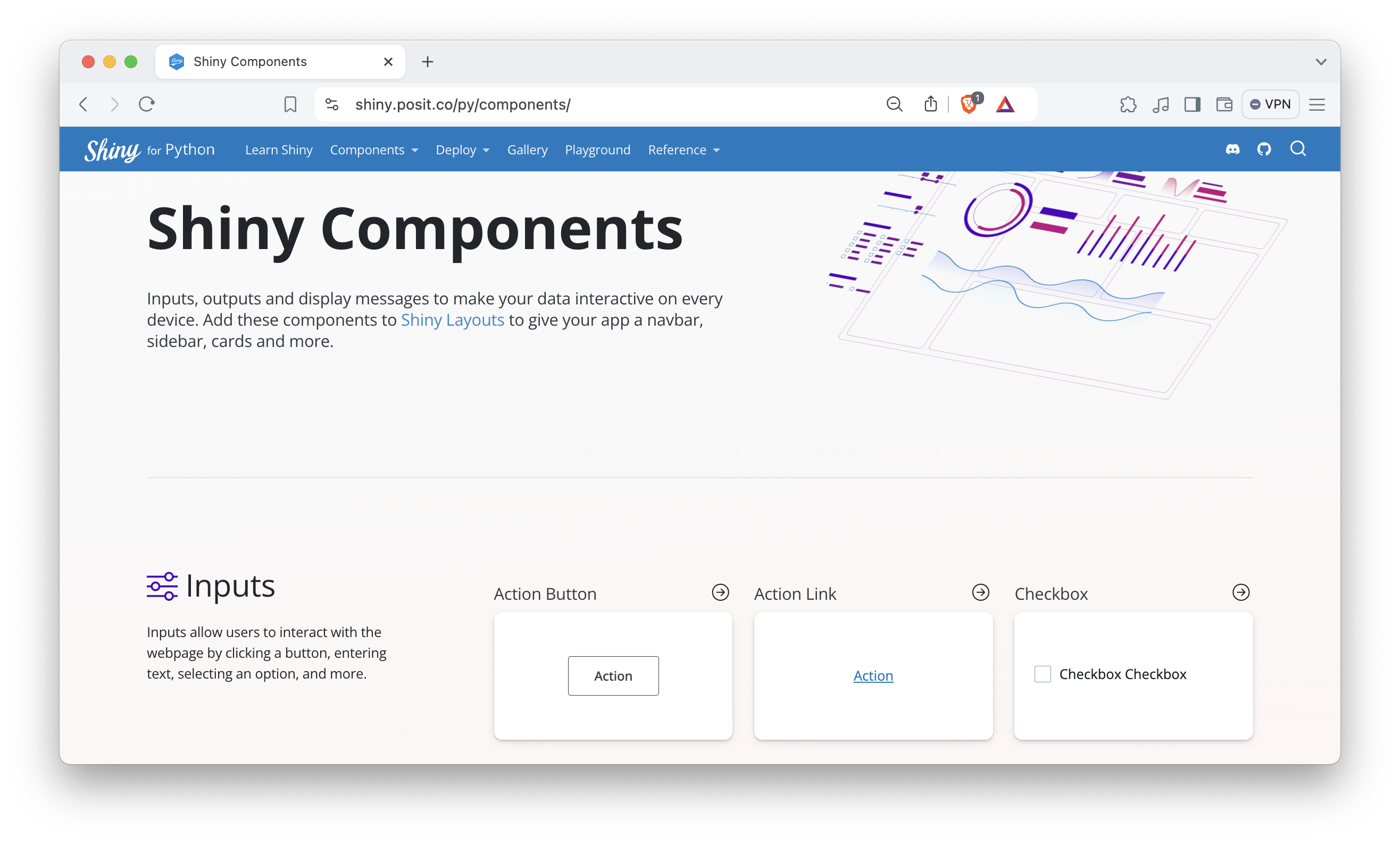Open the Checkbox component arrow icon
1400x843 pixels.
[1240, 592]
